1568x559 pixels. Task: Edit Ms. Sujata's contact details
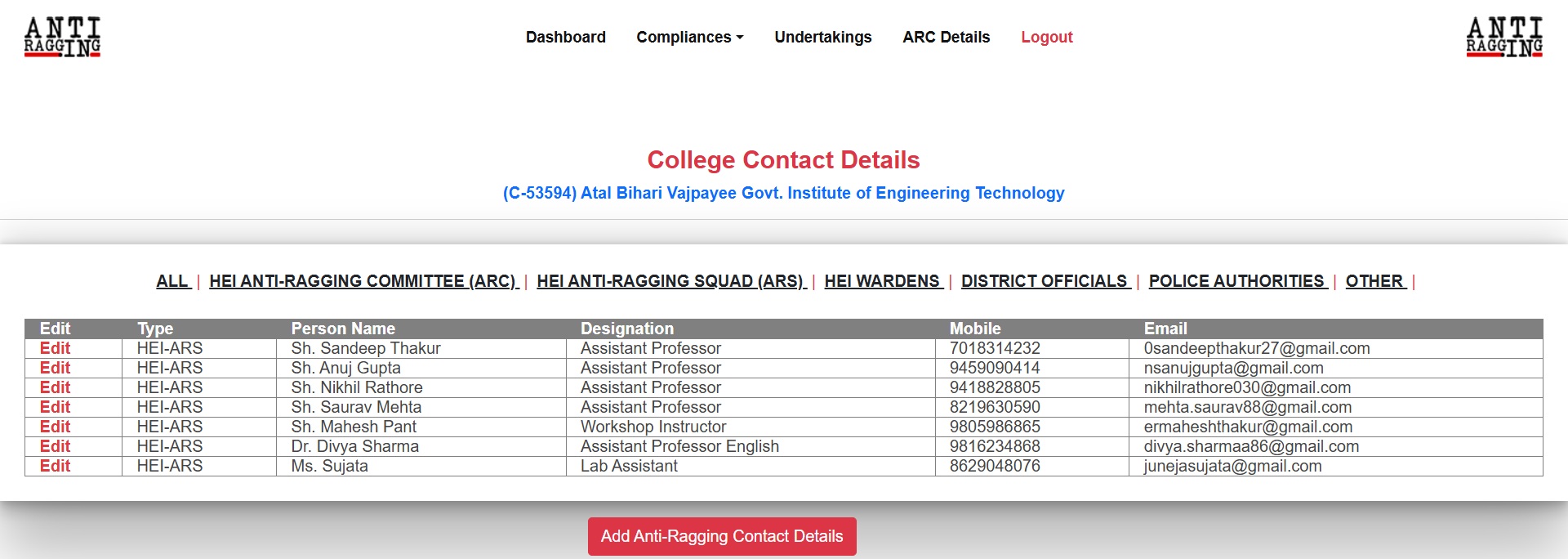pyautogui.click(x=55, y=466)
